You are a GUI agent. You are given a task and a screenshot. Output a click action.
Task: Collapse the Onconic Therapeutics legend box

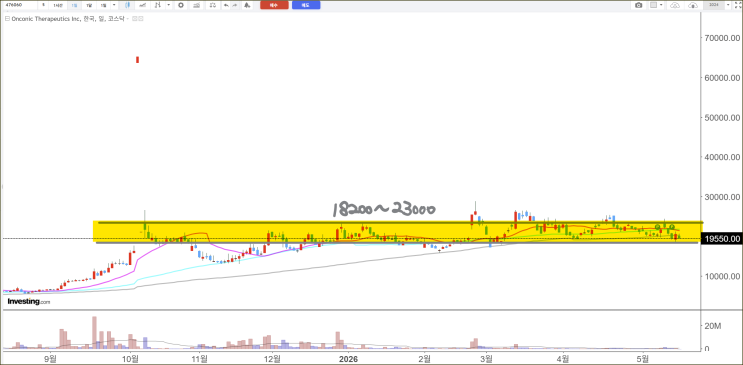click(x=7, y=18)
